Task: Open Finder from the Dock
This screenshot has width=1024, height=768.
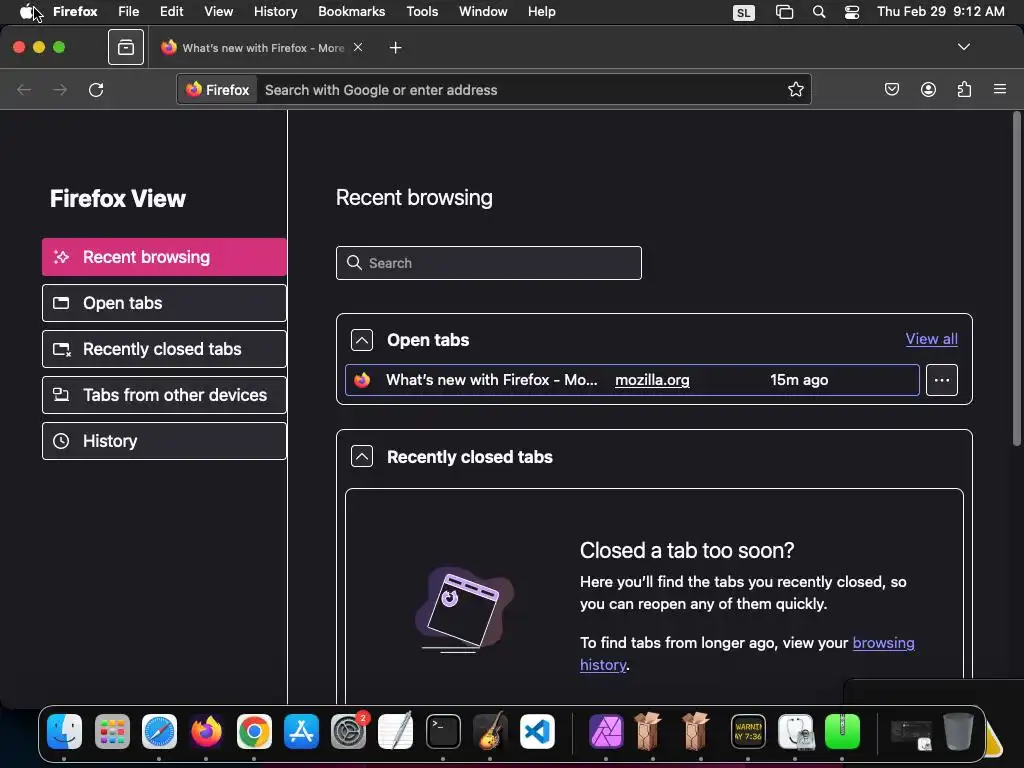Action: pyautogui.click(x=64, y=731)
